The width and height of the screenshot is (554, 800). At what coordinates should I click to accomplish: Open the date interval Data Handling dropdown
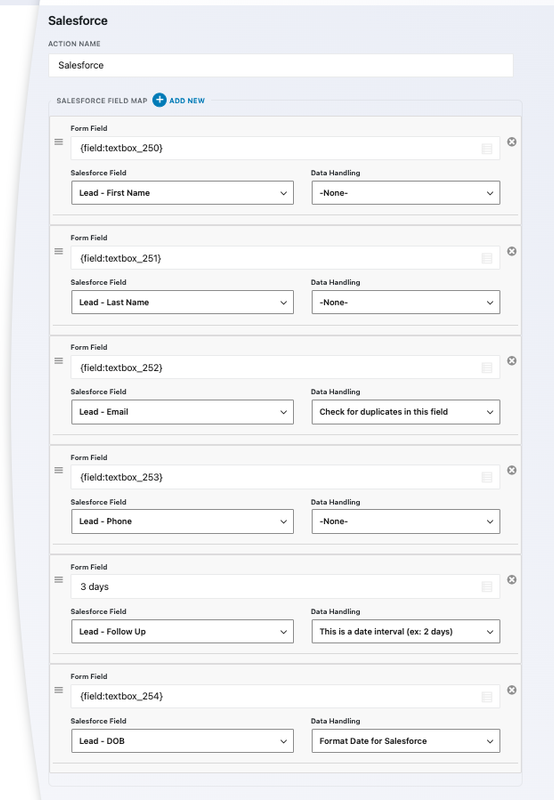point(406,631)
